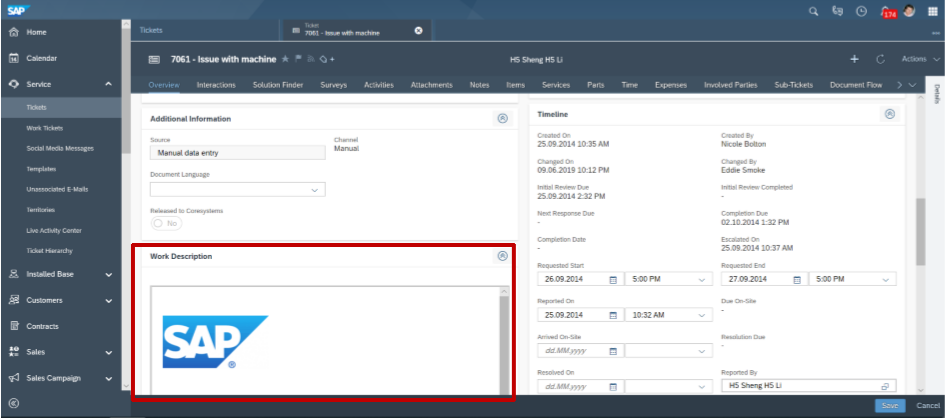The width and height of the screenshot is (945, 420).
Task: Collapse the sidebar with the bottom arrow icon
Action: pyautogui.click(x=14, y=403)
